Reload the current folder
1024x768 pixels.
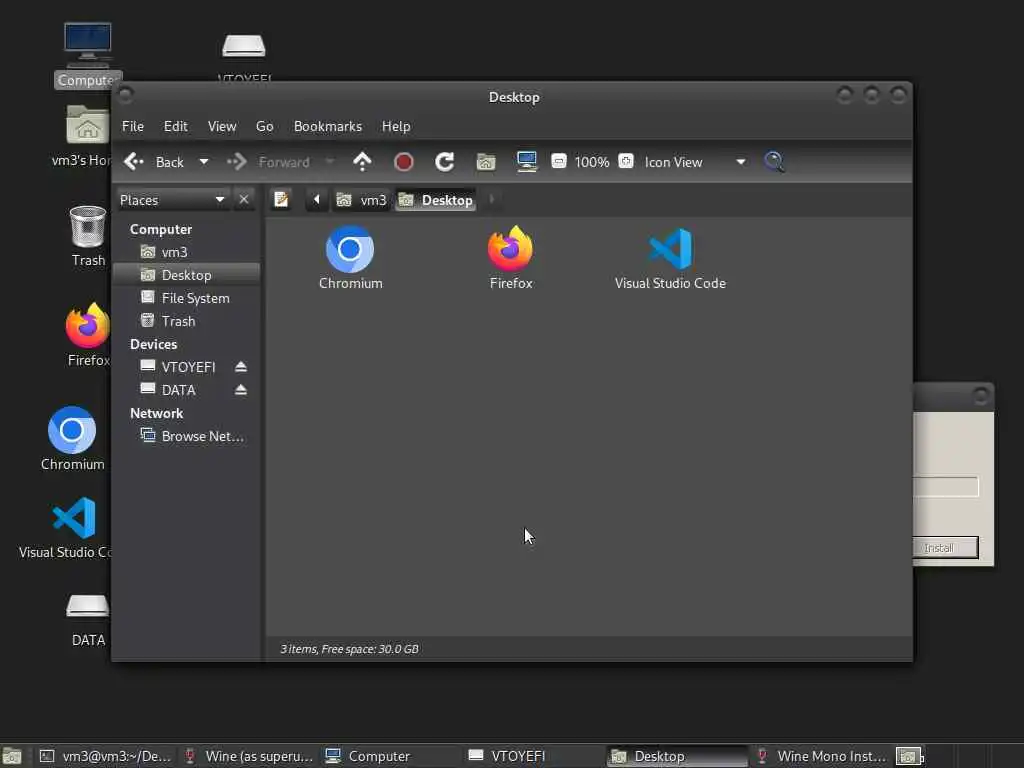(x=445, y=161)
